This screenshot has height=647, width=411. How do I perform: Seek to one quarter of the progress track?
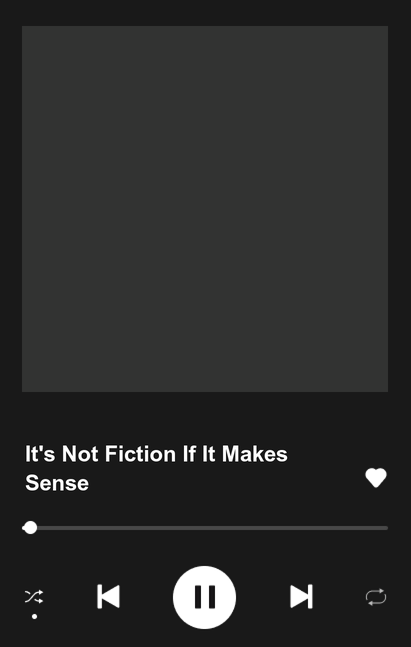pyautogui.click(x=113, y=528)
